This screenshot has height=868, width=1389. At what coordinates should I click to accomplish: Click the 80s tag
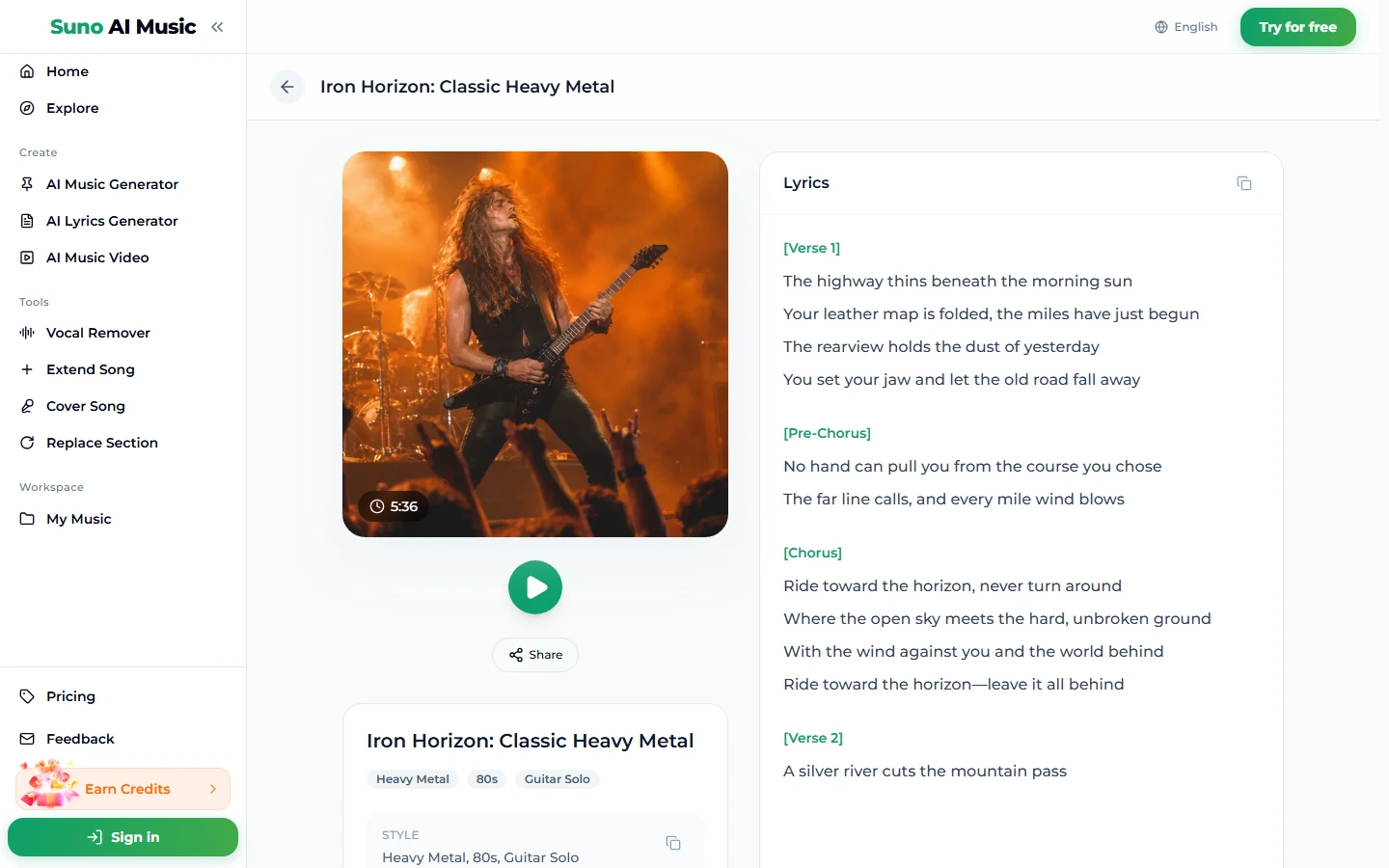click(x=487, y=779)
